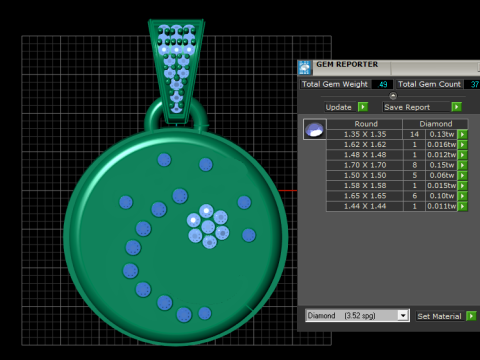This screenshot has height=360, width=480.
Task: Click green arrow for 1.50 X 1.50 row
Action: click(x=462, y=176)
